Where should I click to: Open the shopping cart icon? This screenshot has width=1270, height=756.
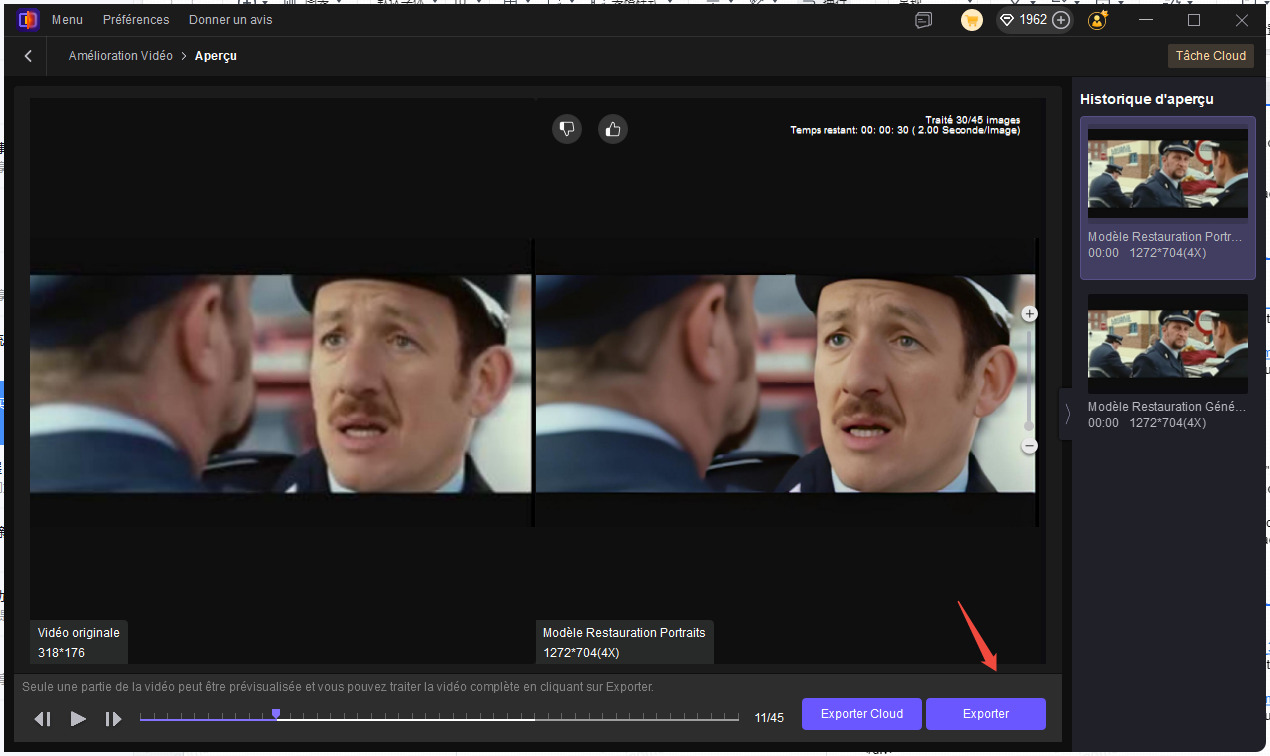971,20
